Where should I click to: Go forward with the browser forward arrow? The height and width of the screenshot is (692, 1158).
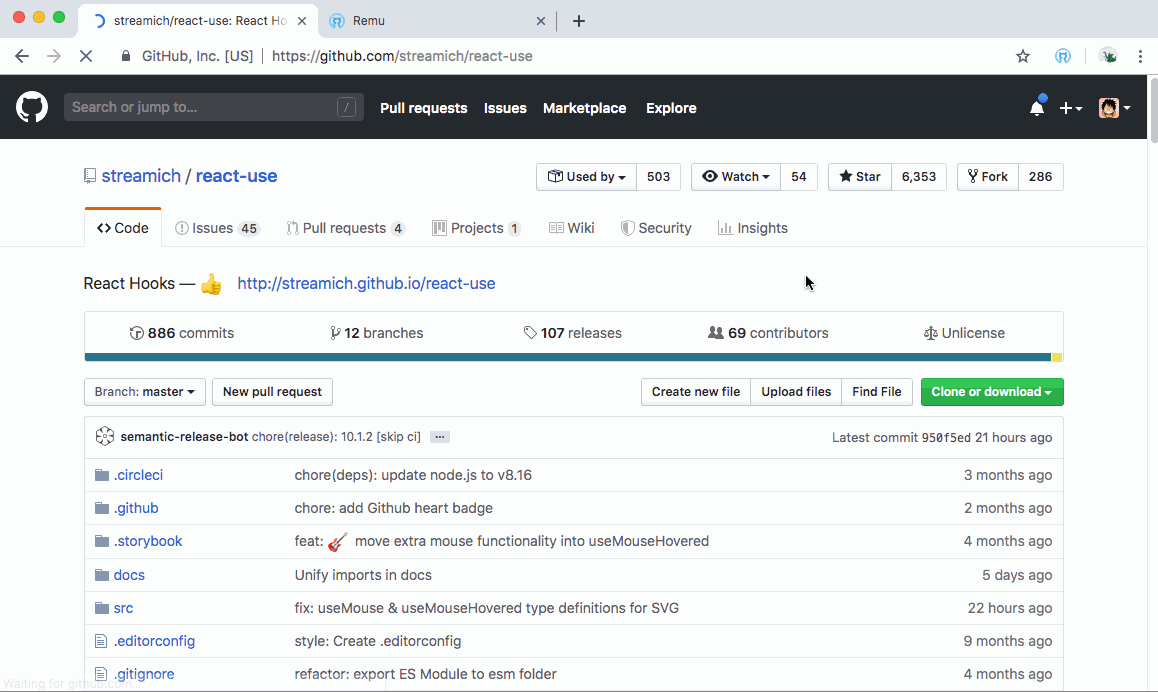tap(54, 56)
